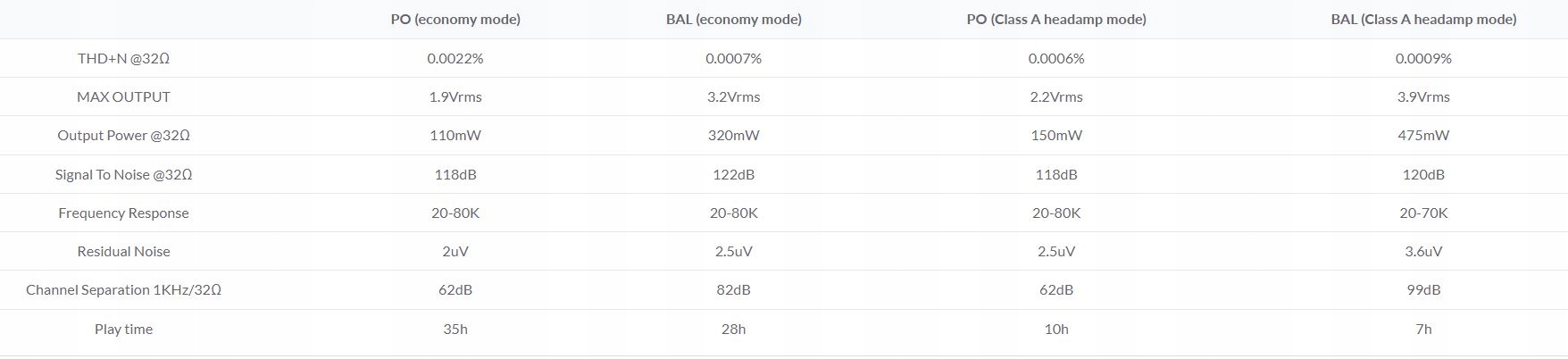The image size is (1568, 359).
Task: Select the Signal To Noise @32Ω label
Action: [123, 174]
